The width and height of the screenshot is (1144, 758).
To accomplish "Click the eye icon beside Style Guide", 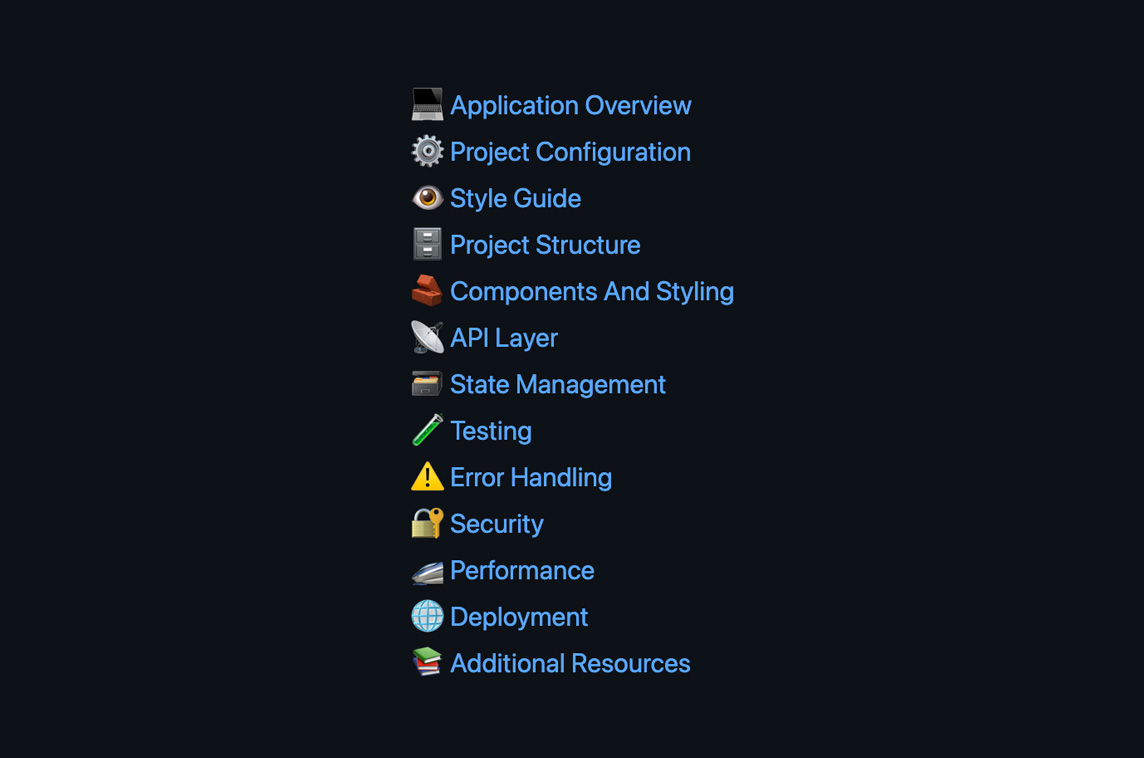I will pyautogui.click(x=428, y=197).
